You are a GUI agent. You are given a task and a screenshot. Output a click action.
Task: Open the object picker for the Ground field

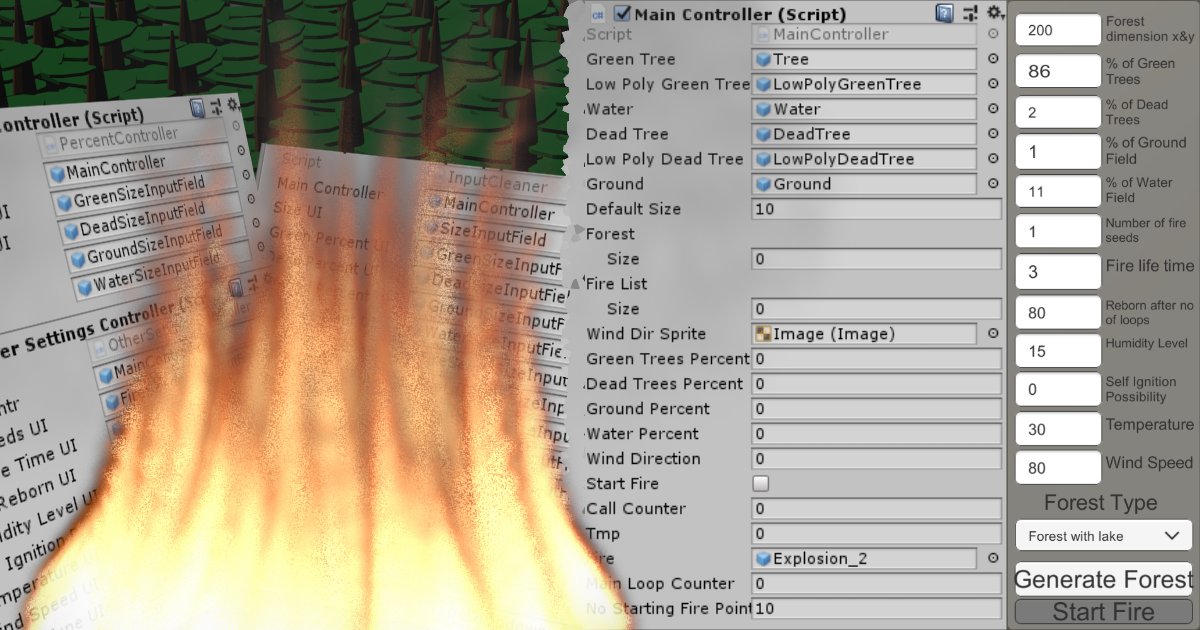994,184
